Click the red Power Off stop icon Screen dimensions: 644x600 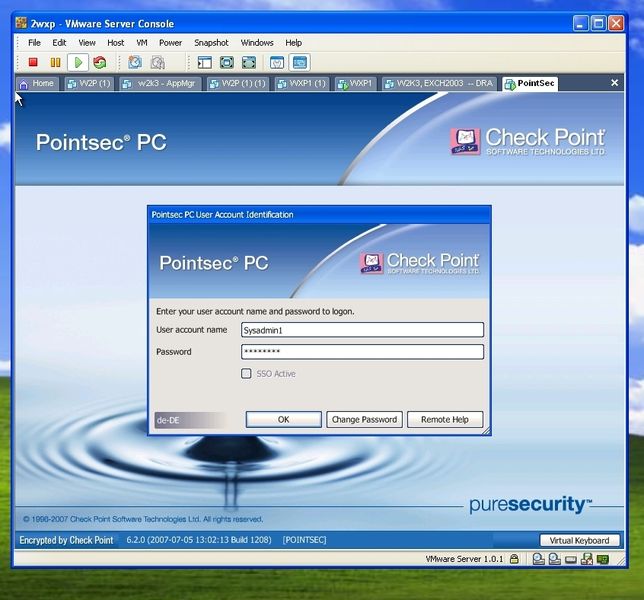(33, 62)
